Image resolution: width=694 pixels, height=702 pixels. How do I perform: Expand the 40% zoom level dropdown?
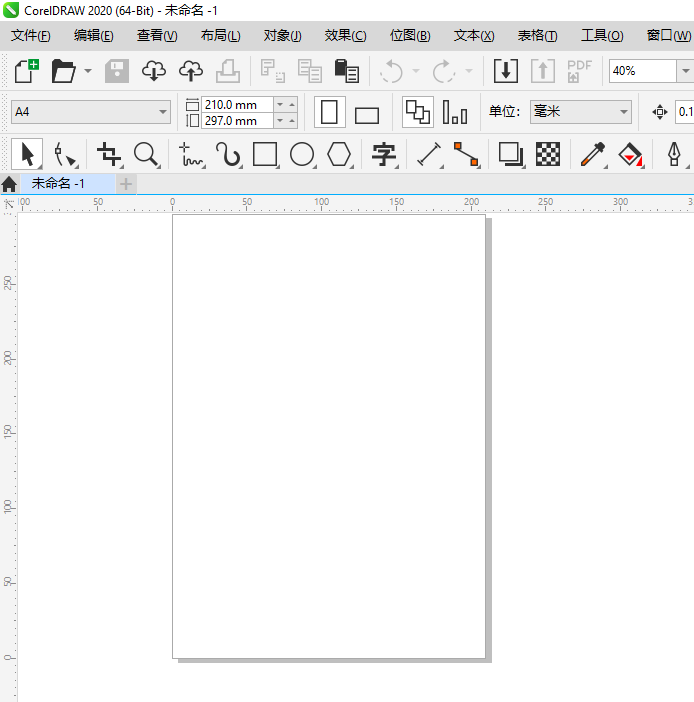pos(684,71)
